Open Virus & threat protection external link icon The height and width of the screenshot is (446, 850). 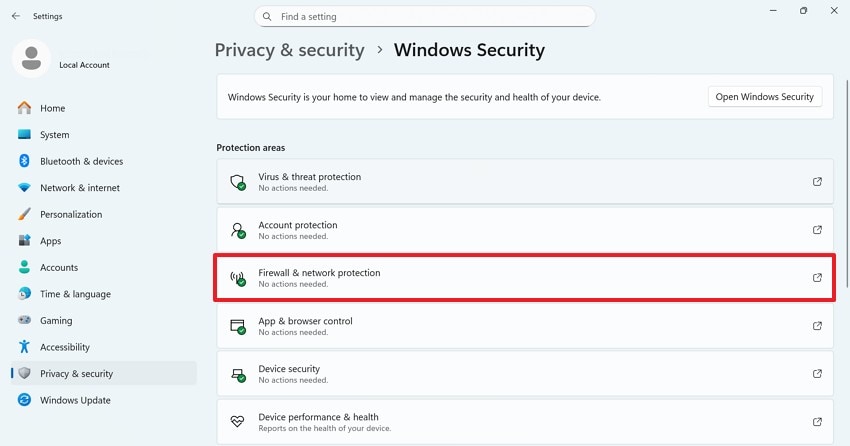tap(817, 182)
